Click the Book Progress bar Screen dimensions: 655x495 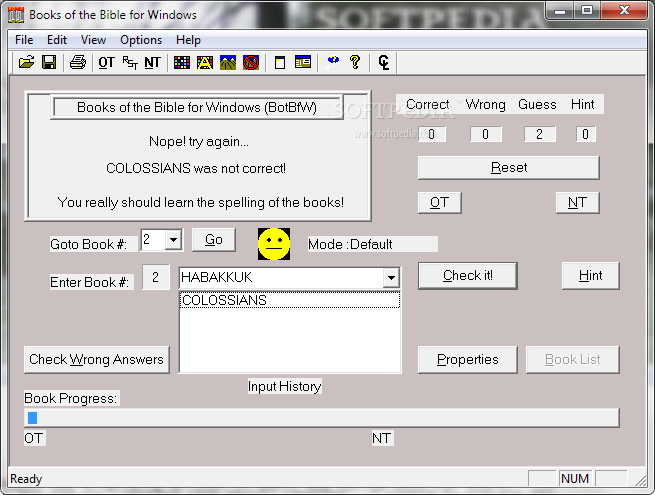pyautogui.click(x=322, y=418)
